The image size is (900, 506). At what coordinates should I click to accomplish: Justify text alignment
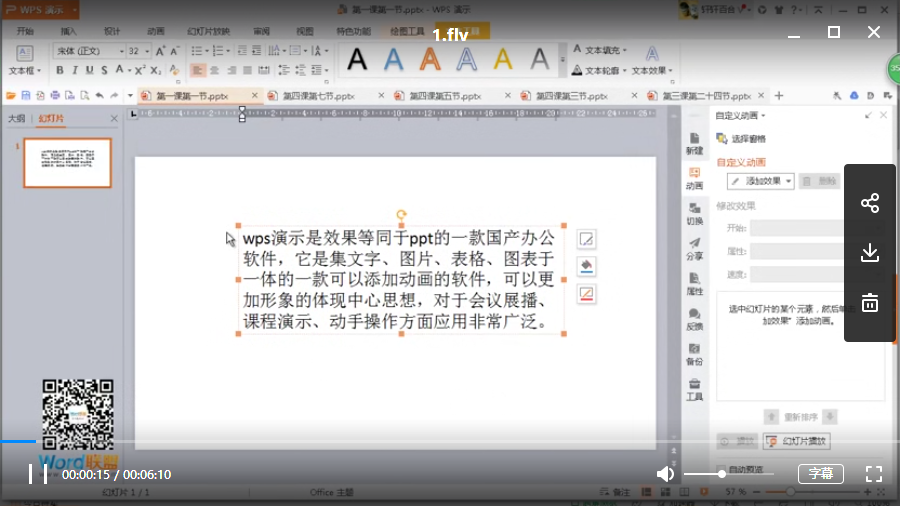coord(247,70)
